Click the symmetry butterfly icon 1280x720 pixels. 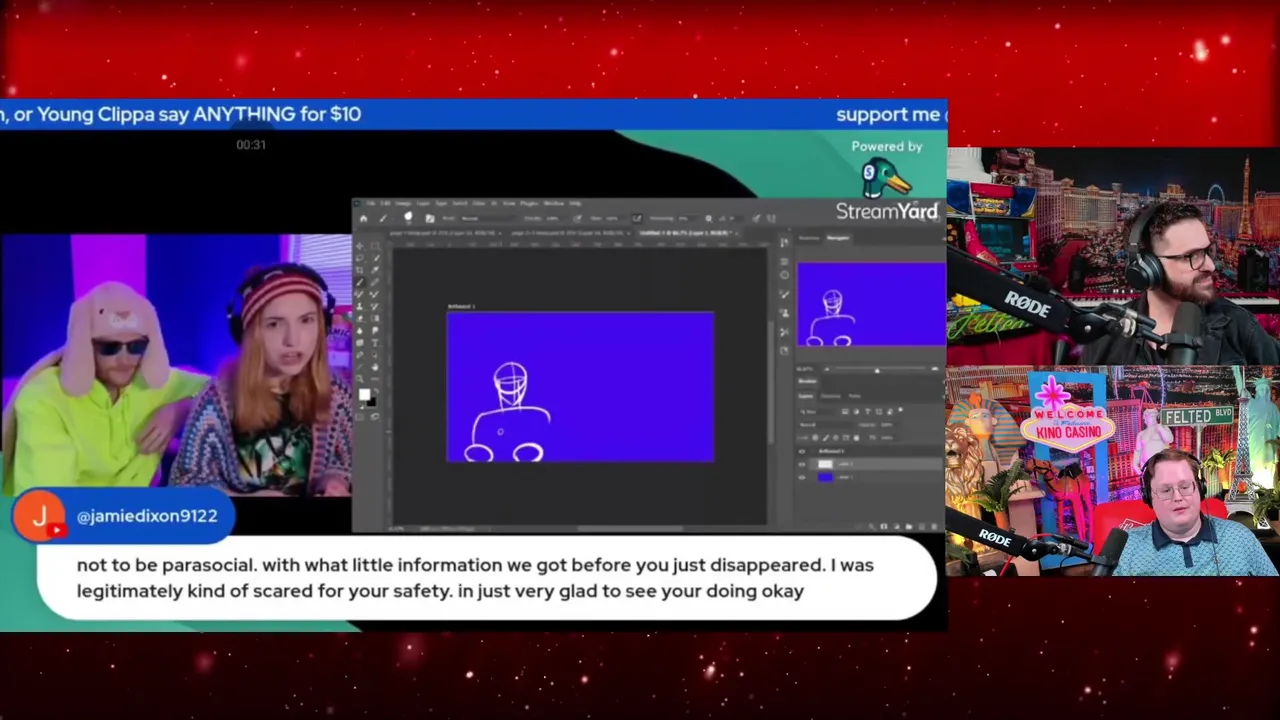pos(771,218)
